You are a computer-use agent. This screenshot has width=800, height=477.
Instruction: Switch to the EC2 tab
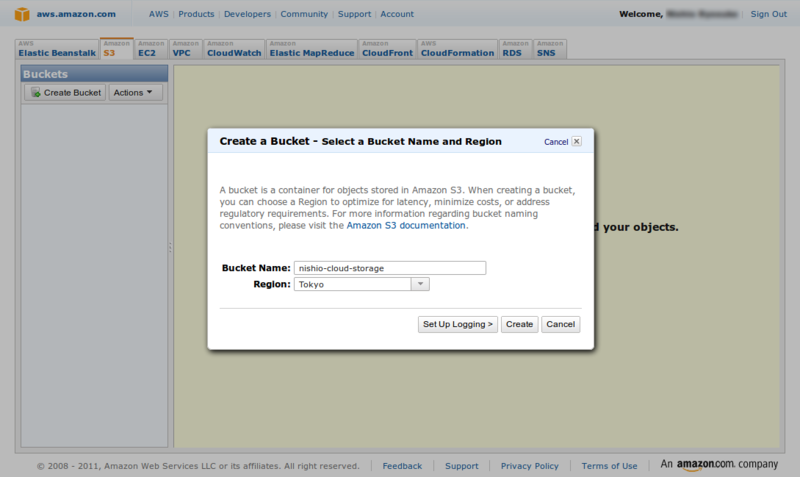[x=151, y=49]
